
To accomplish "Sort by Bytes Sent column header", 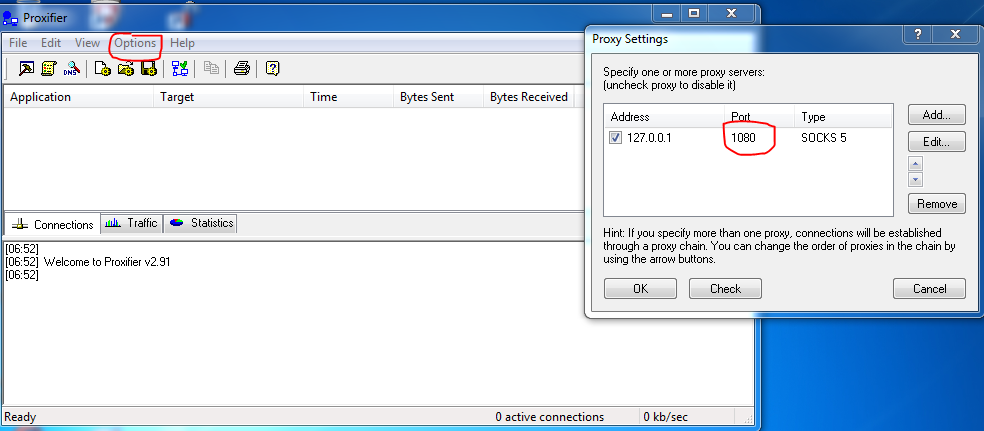I will [438, 97].
